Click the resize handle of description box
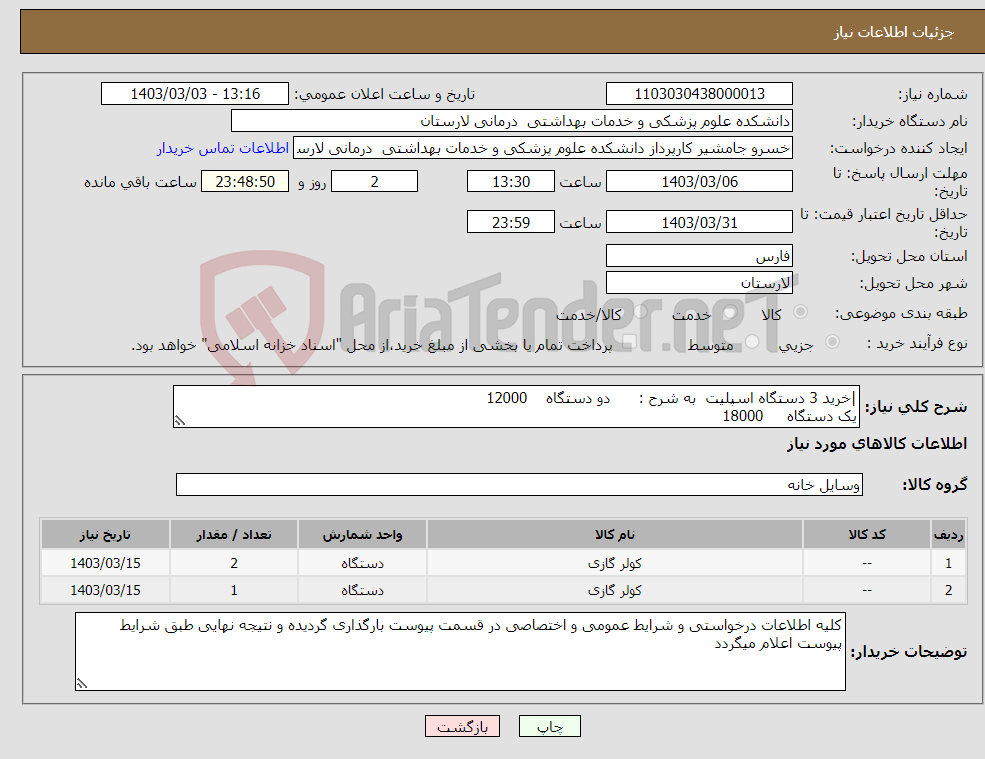Image resolution: width=985 pixels, height=759 pixels. [180, 421]
